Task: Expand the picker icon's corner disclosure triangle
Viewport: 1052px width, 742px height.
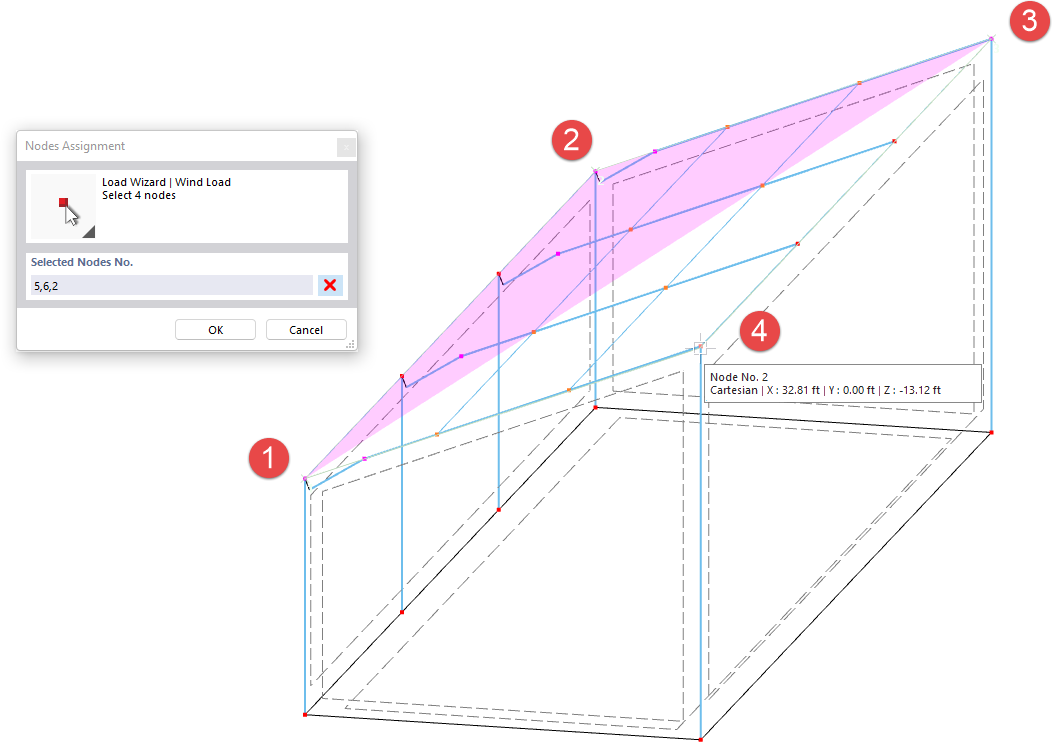Action: coord(88,233)
